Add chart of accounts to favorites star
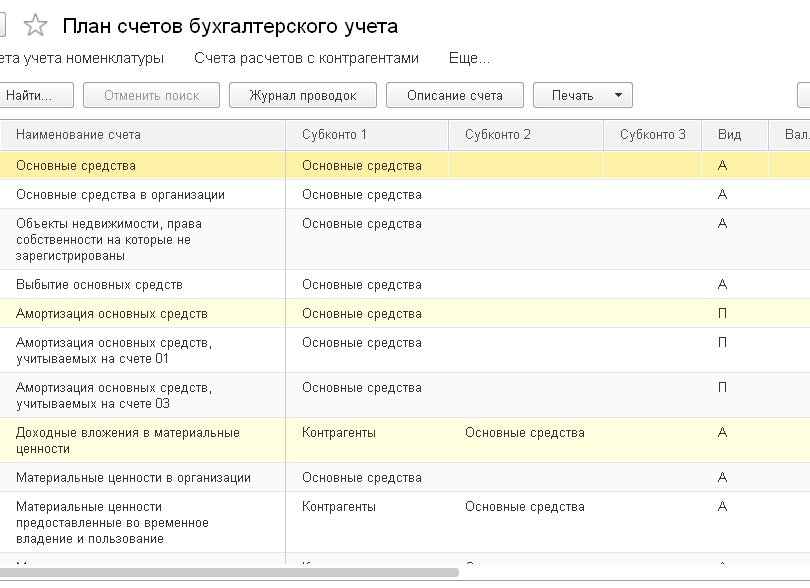810x588 pixels. coord(35,25)
